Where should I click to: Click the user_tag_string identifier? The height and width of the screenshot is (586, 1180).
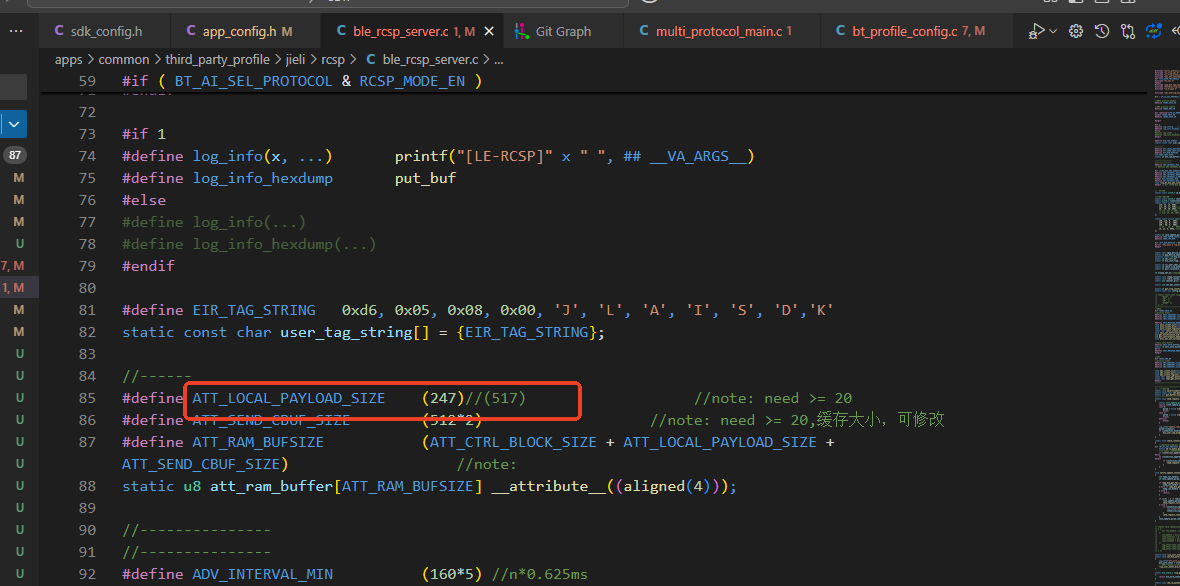coord(346,332)
